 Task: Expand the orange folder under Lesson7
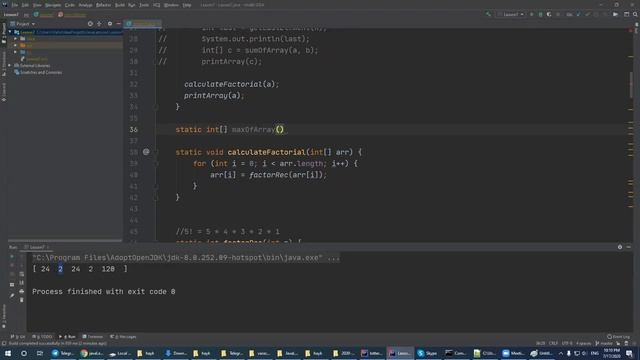click(x=16, y=45)
